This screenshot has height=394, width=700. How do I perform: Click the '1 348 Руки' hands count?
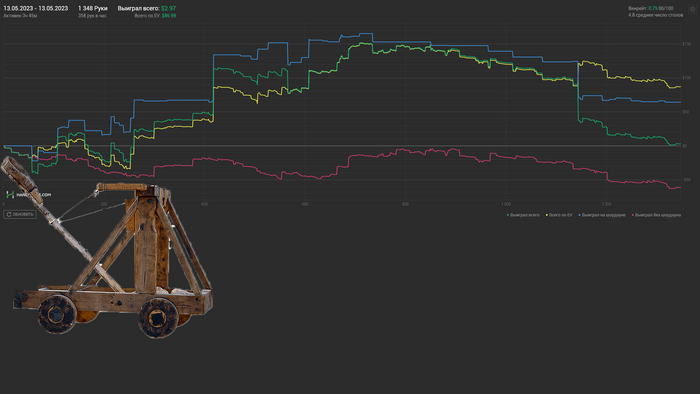[x=92, y=8]
